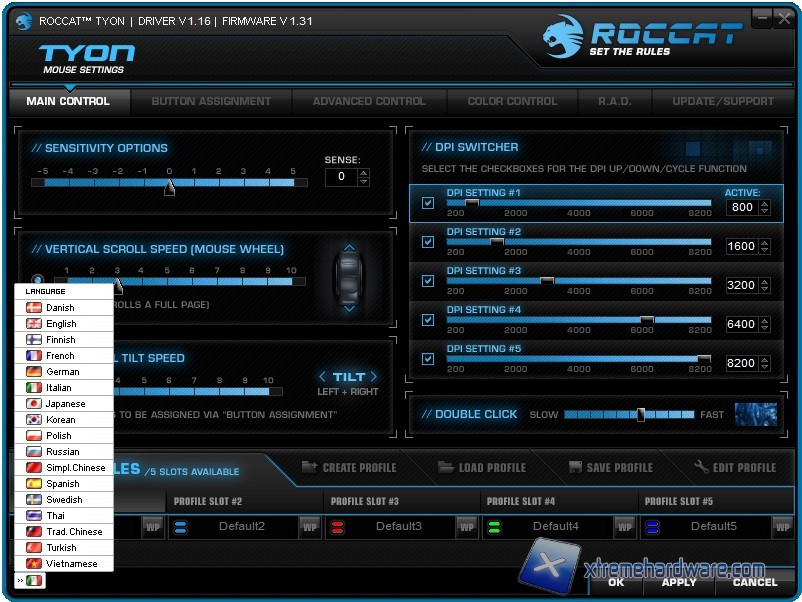Click the Save Profile disk icon
Viewport: 802px width, 602px height.
(575, 467)
